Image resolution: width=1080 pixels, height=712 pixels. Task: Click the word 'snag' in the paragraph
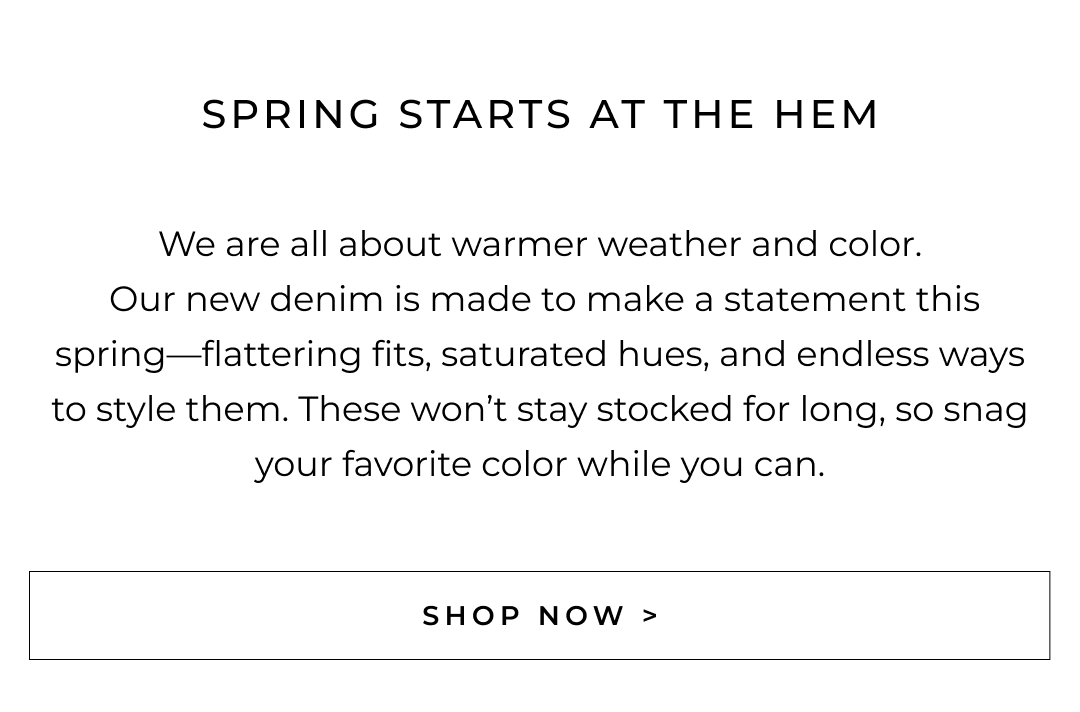985,409
